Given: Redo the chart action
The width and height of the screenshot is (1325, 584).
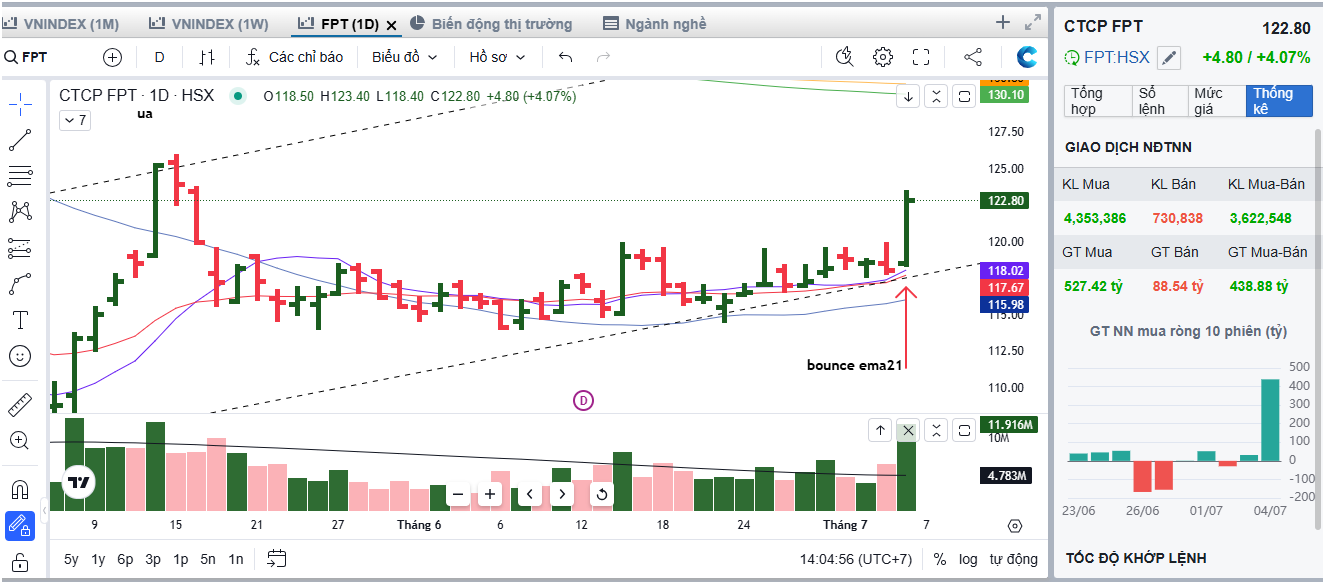Looking at the screenshot, I should [x=603, y=57].
